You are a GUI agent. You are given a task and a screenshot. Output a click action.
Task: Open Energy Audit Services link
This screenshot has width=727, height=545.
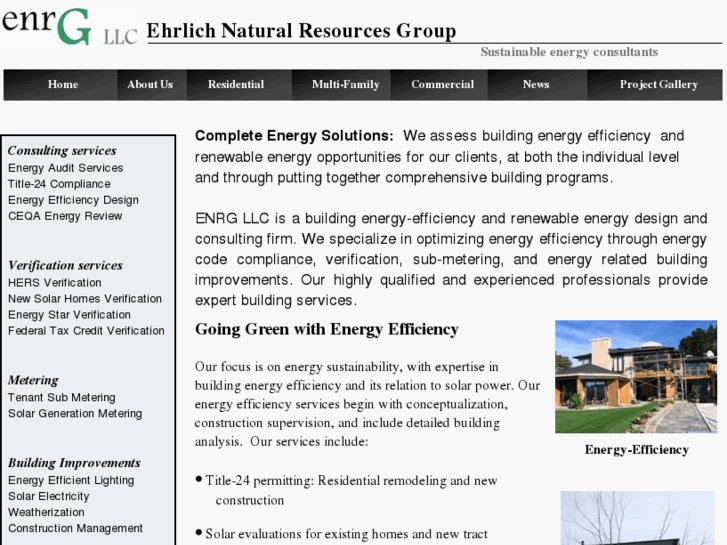[65, 168]
